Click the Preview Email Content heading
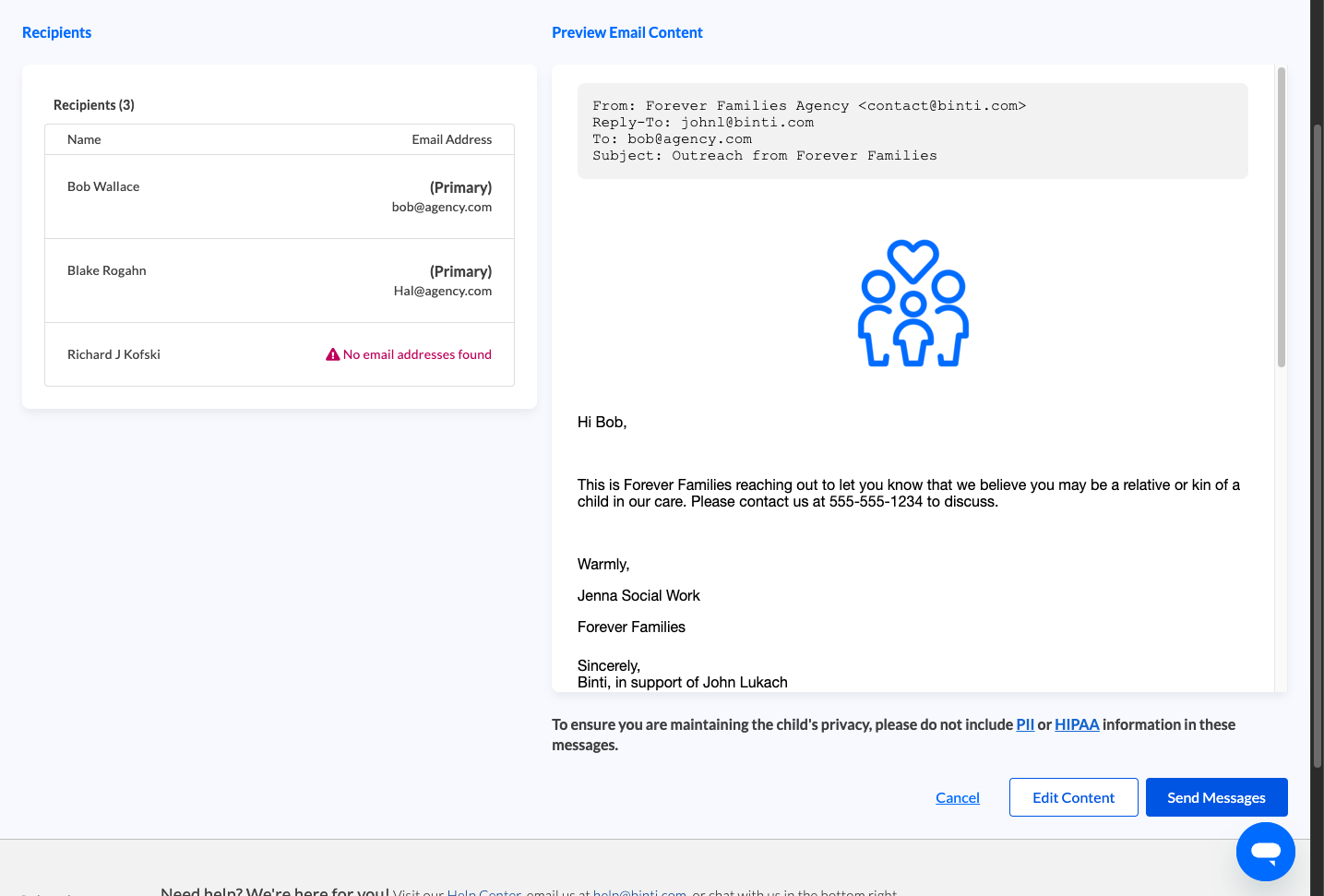Viewport: 1324px width, 896px height. pos(627,32)
